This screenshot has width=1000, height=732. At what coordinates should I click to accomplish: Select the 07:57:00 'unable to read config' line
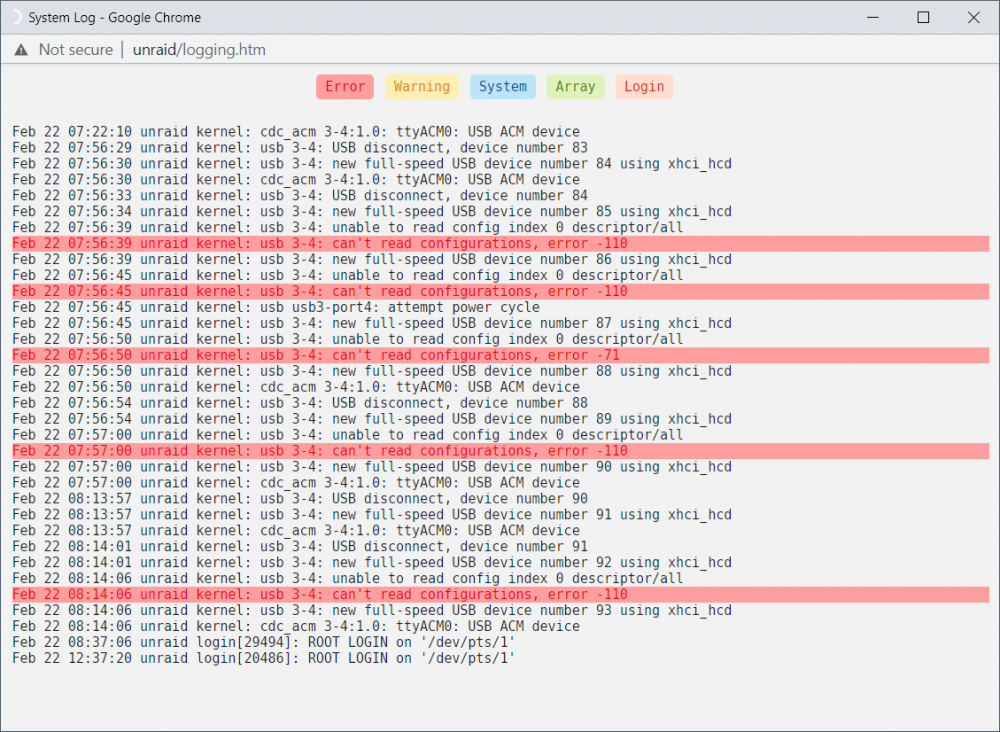pyautogui.click(x=348, y=435)
